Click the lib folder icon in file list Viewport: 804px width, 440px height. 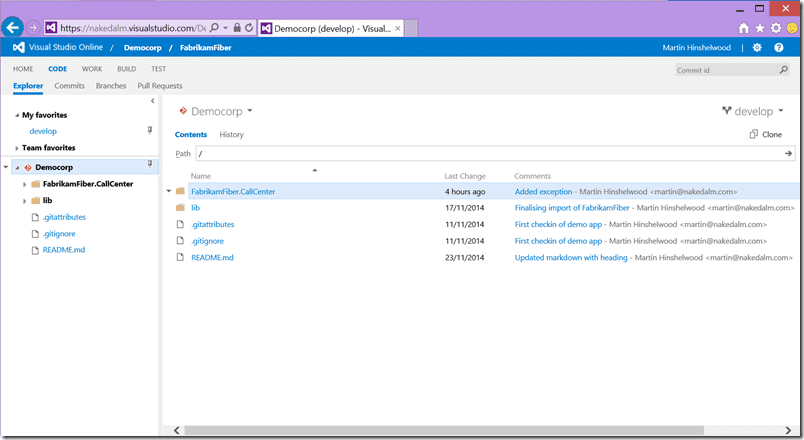coord(180,208)
